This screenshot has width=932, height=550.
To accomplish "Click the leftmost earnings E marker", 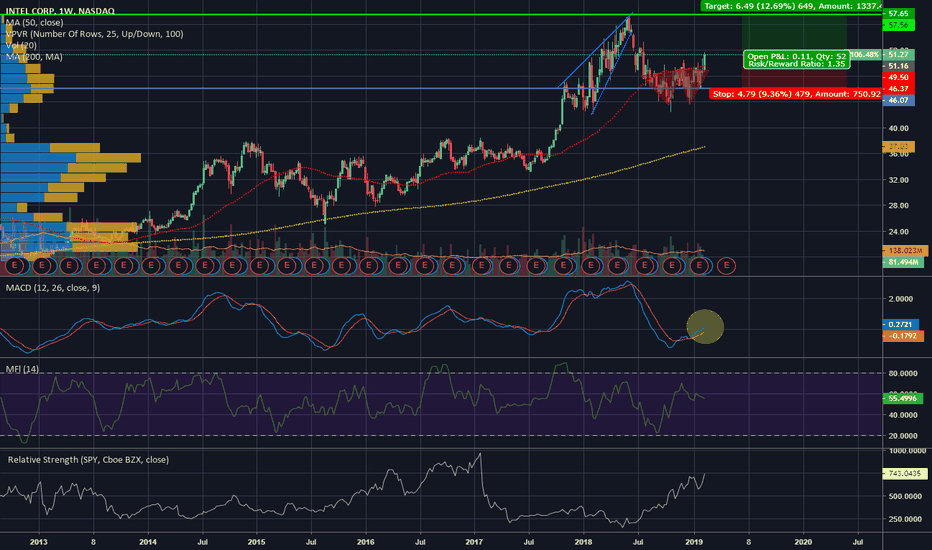I will point(14,266).
